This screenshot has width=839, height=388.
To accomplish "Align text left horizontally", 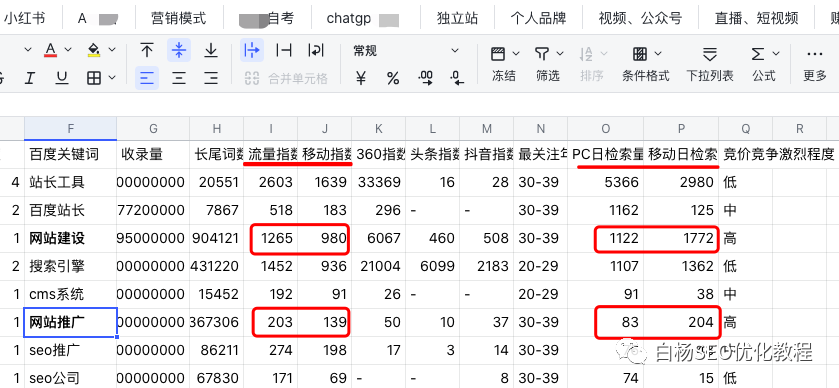I will 147,78.
